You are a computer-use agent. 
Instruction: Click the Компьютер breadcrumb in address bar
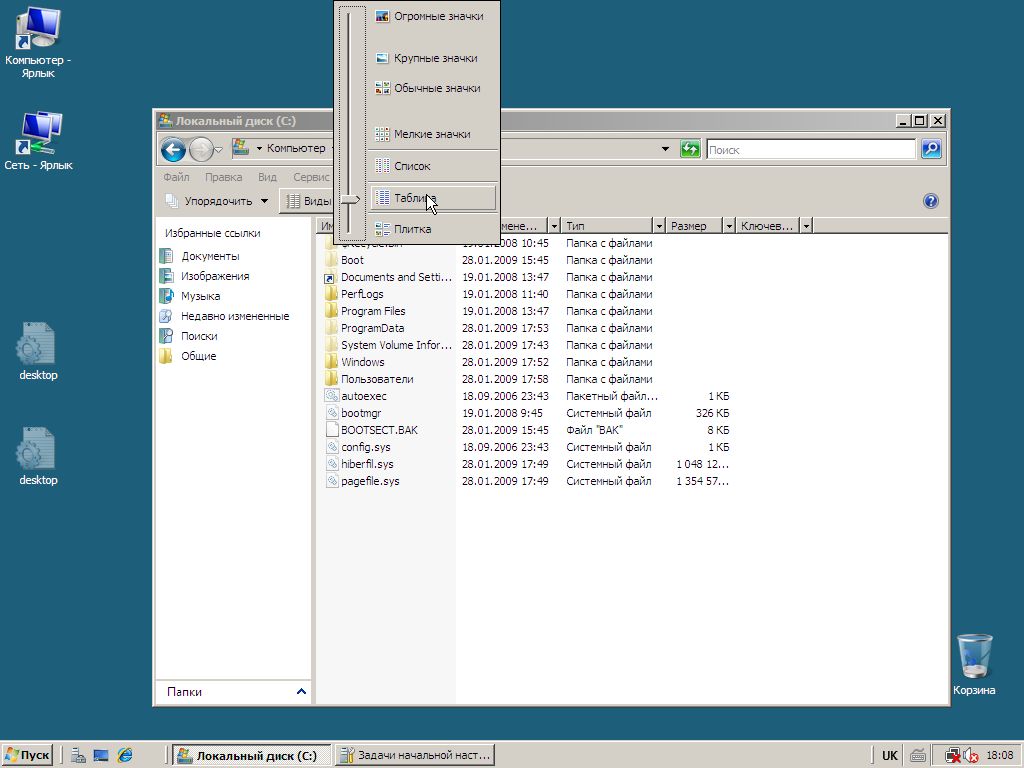click(296, 148)
